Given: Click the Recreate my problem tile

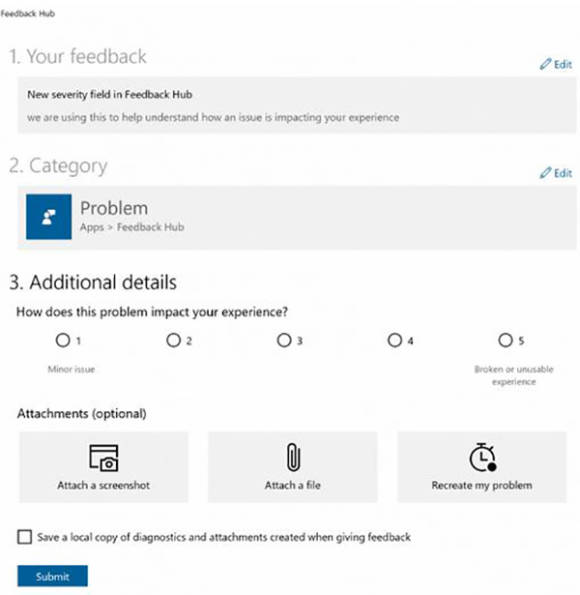Looking at the screenshot, I should click(482, 467).
